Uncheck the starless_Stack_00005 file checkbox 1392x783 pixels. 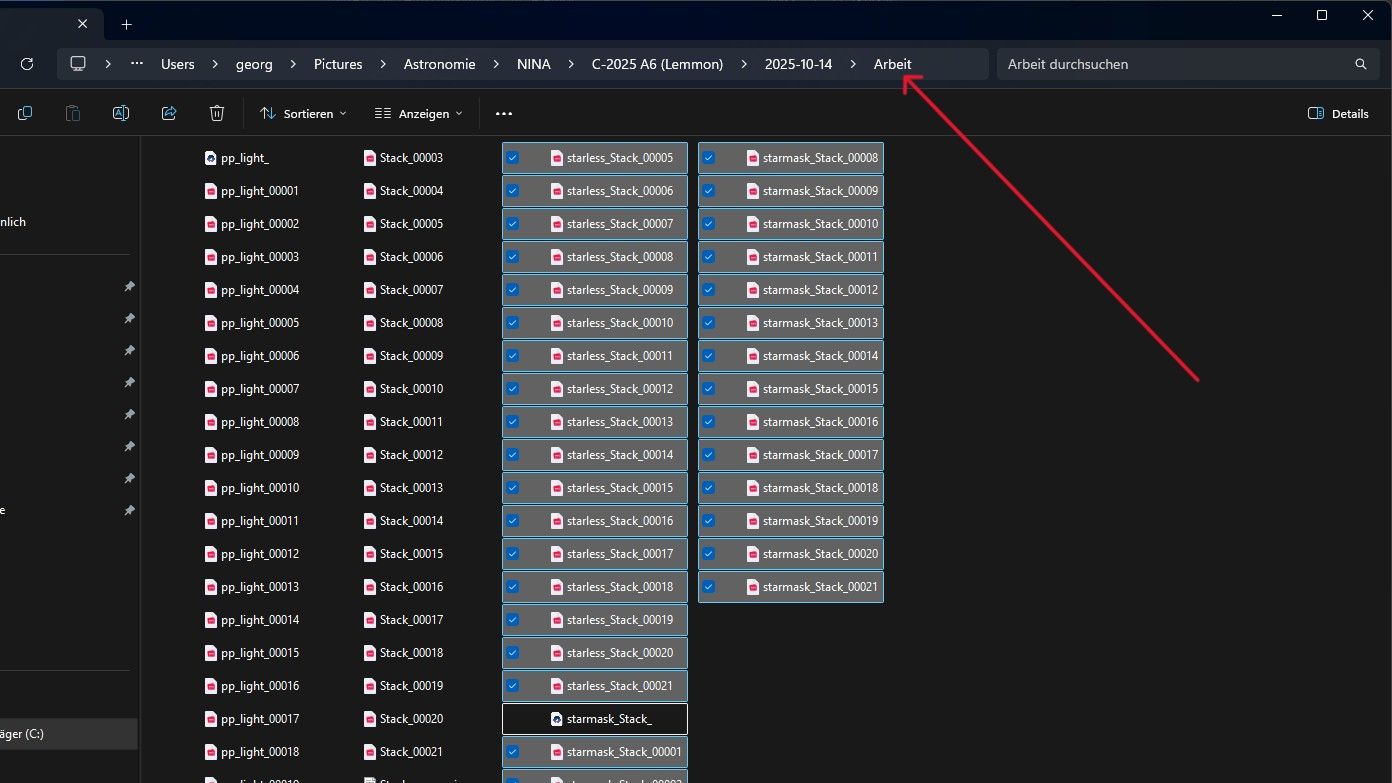512,158
